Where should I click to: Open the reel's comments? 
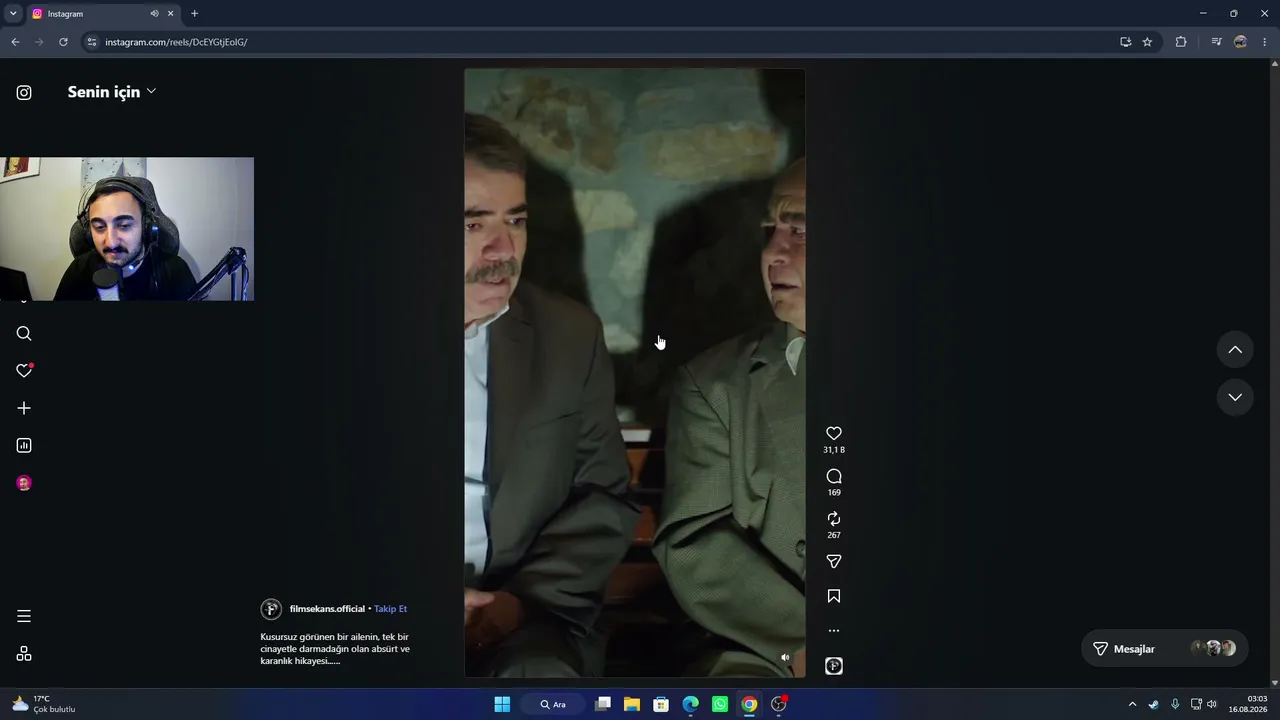coord(834,476)
